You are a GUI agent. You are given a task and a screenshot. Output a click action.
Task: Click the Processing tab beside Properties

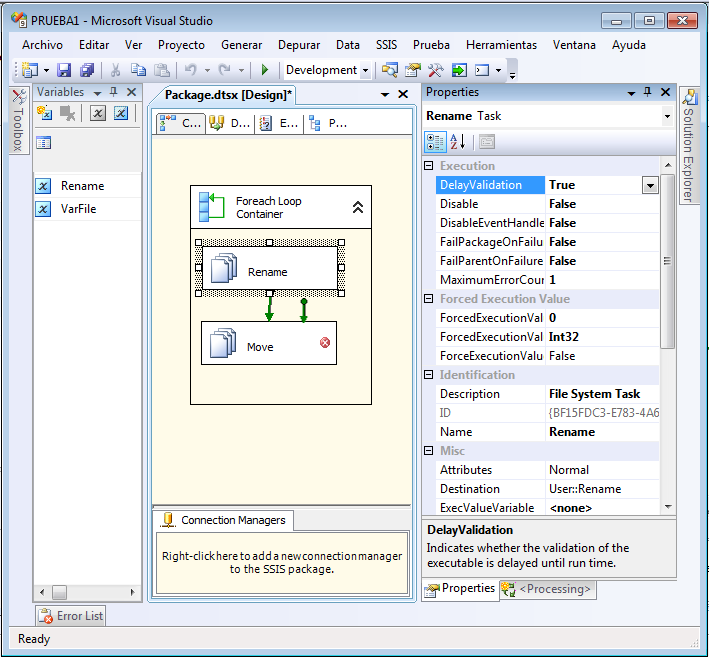click(548, 589)
